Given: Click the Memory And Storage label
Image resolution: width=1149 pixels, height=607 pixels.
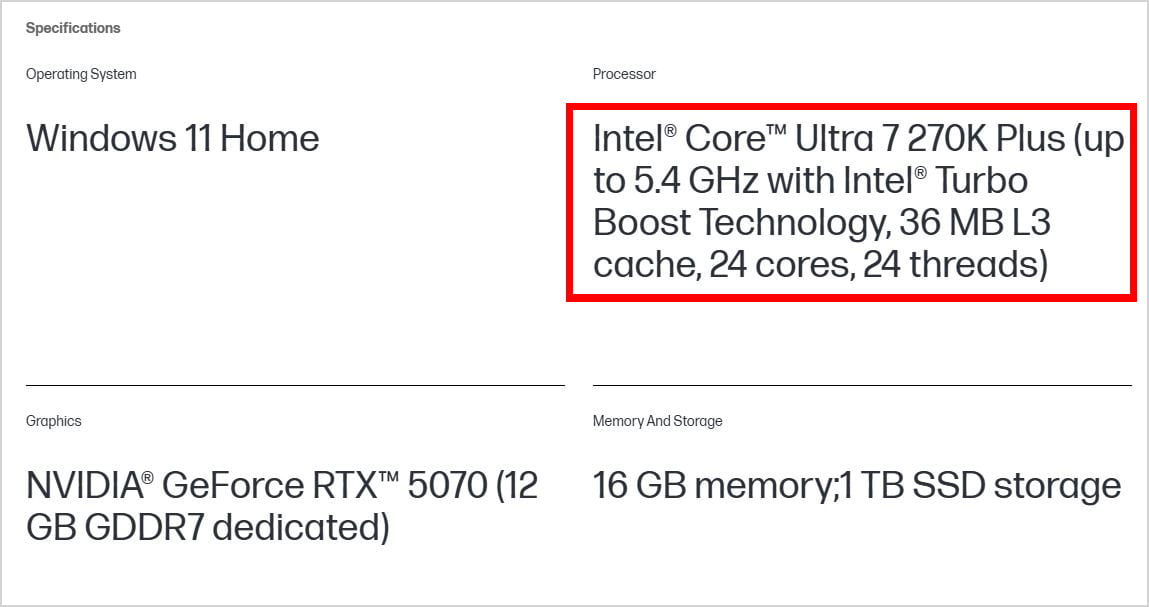Looking at the screenshot, I should (x=657, y=421).
